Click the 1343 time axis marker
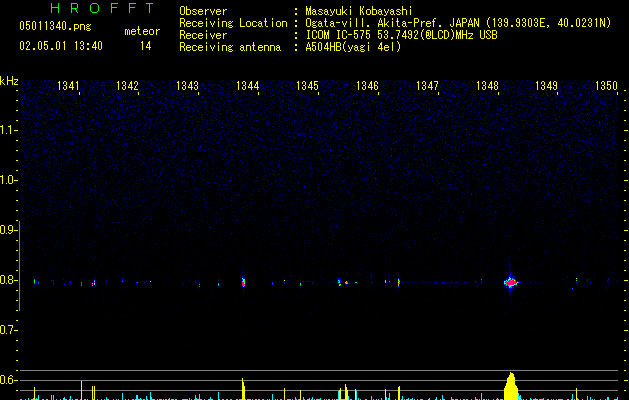This screenshot has height=400, width=629. (x=187, y=86)
